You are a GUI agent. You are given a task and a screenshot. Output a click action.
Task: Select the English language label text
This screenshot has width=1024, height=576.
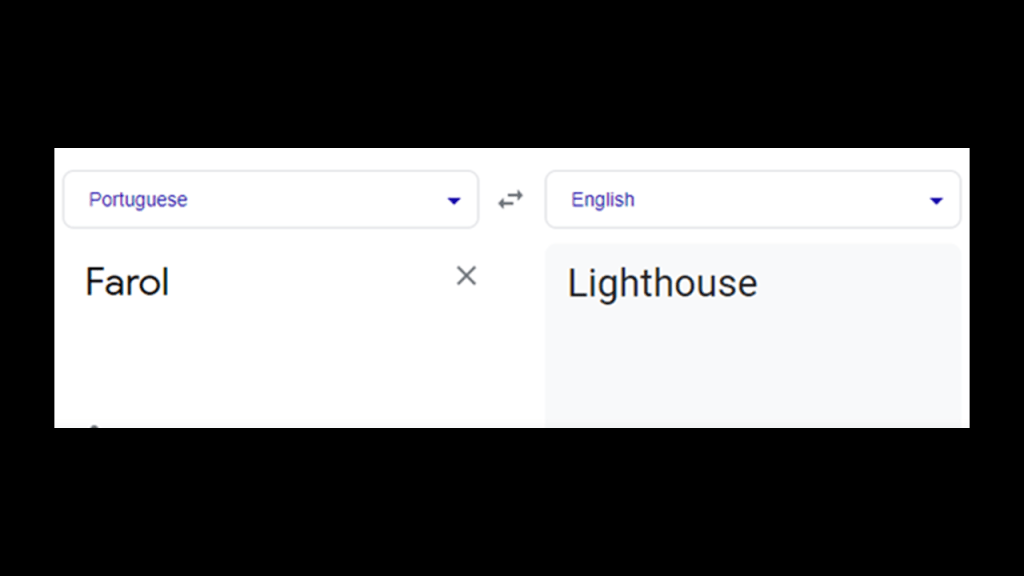pyautogui.click(x=602, y=200)
